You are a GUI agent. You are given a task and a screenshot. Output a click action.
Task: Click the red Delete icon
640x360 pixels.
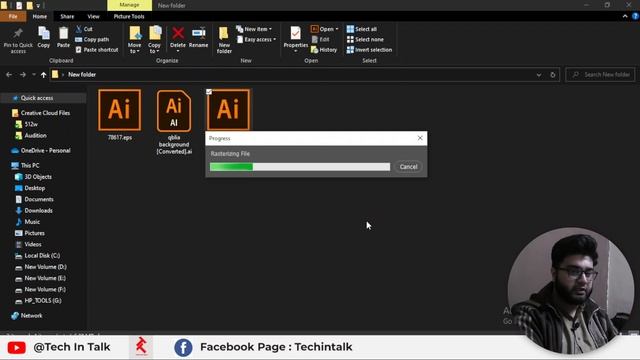[178, 33]
